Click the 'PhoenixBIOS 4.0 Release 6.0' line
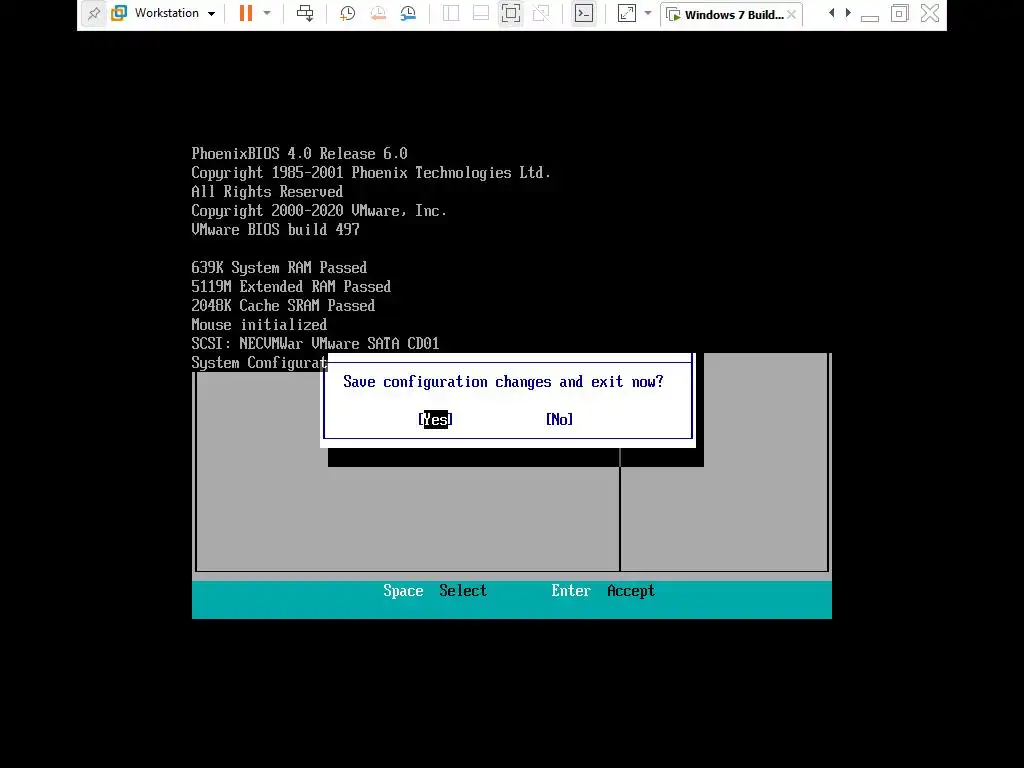This screenshot has width=1024, height=768. (x=299, y=153)
